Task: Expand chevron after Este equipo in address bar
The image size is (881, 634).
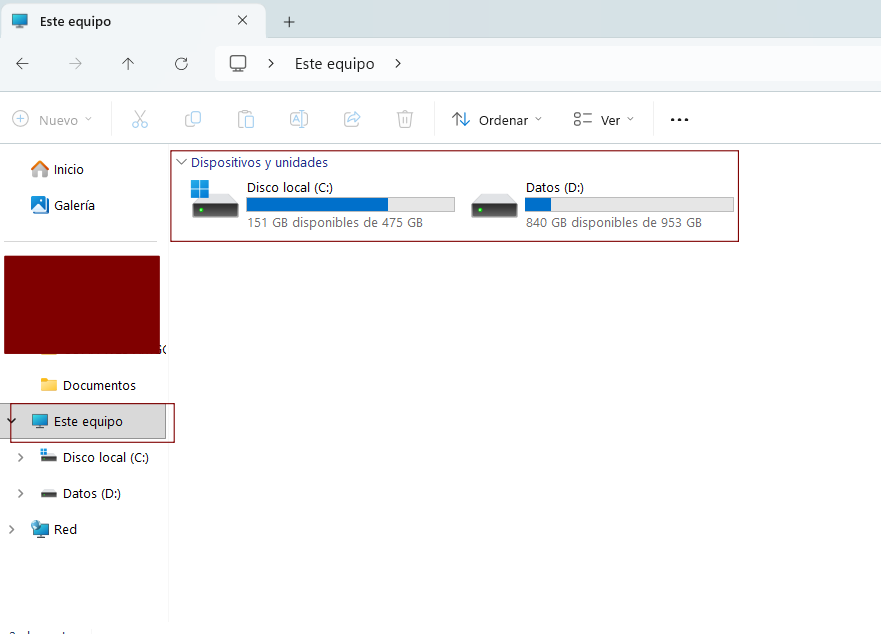Action: [x=398, y=64]
